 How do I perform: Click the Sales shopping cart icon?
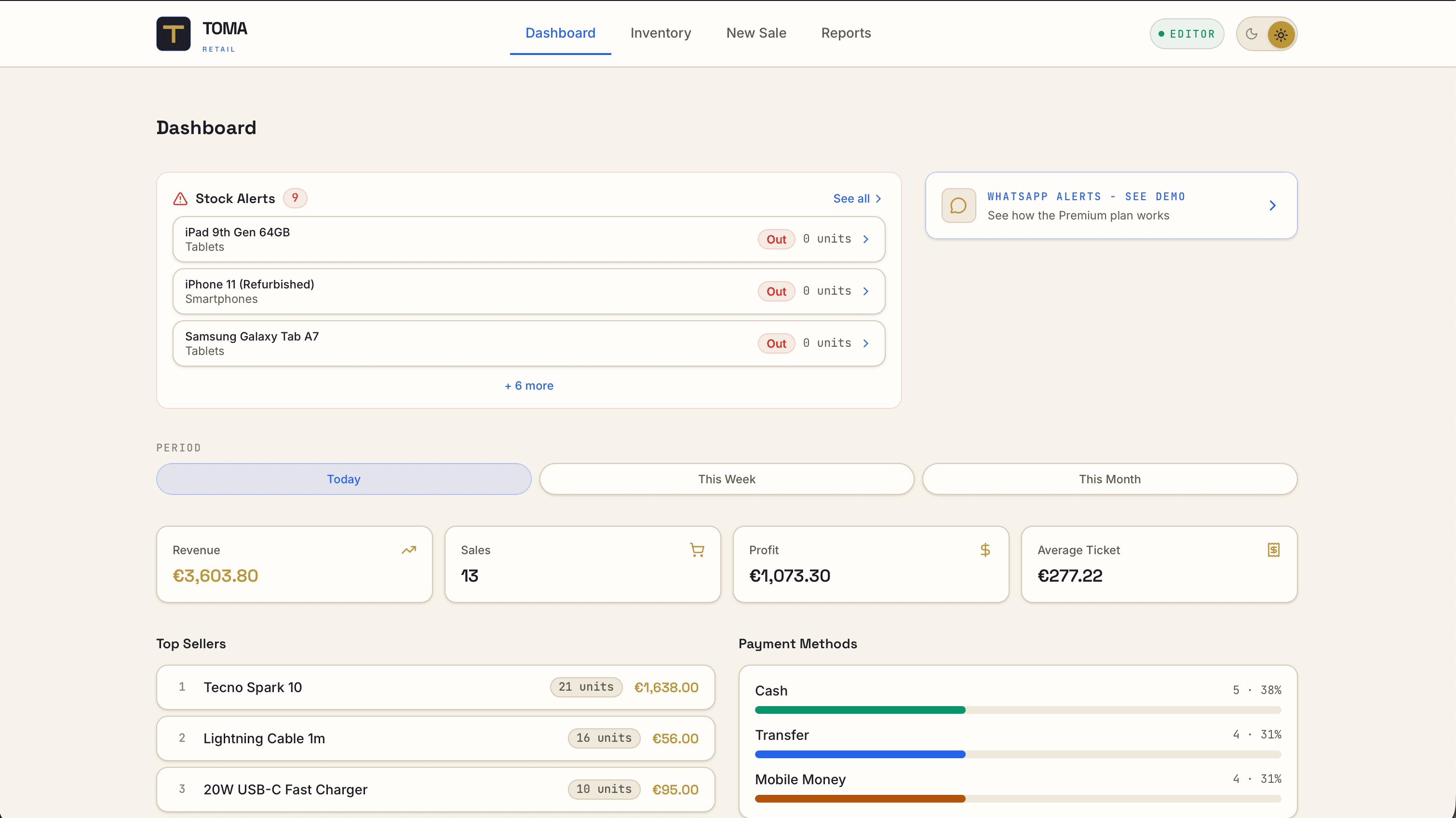(x=697, y=550)
